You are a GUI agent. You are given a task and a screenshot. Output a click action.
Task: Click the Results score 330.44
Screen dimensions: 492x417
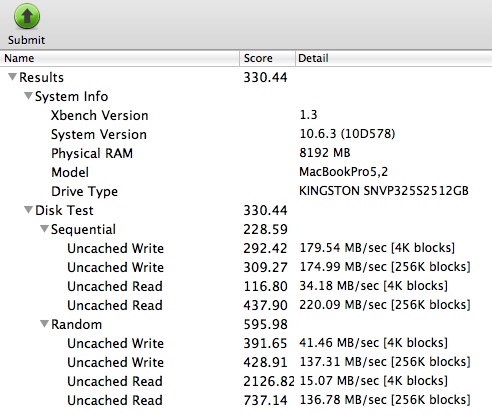(265, 77)
